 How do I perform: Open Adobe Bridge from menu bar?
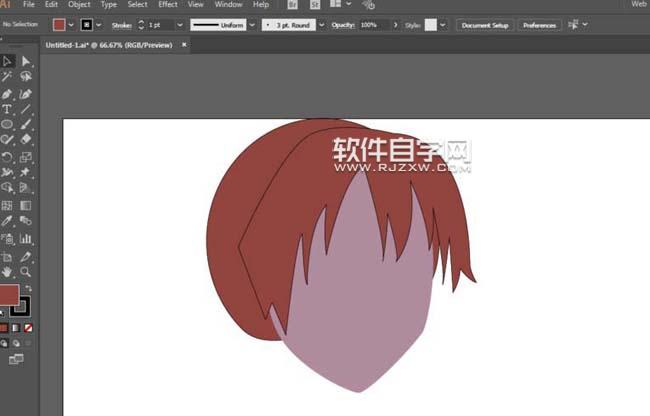292,5
